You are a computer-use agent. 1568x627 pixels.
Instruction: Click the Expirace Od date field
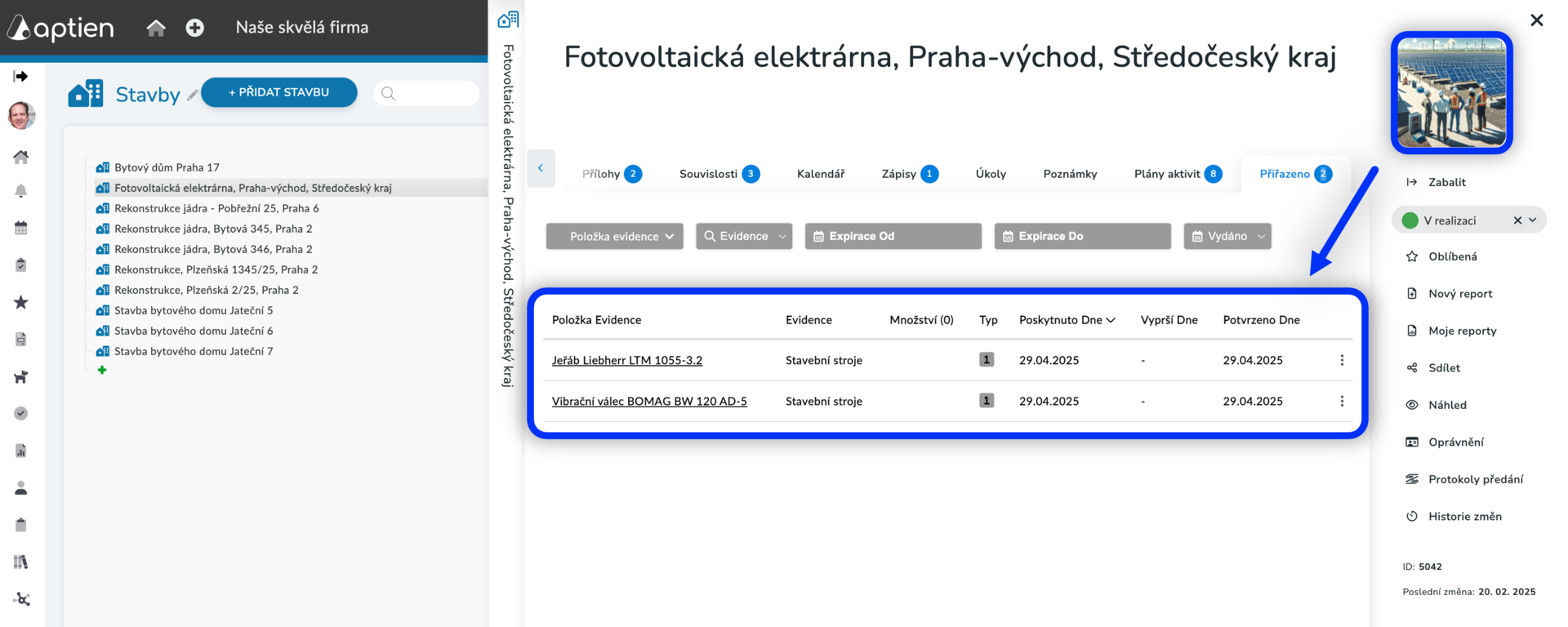point(893,236)
